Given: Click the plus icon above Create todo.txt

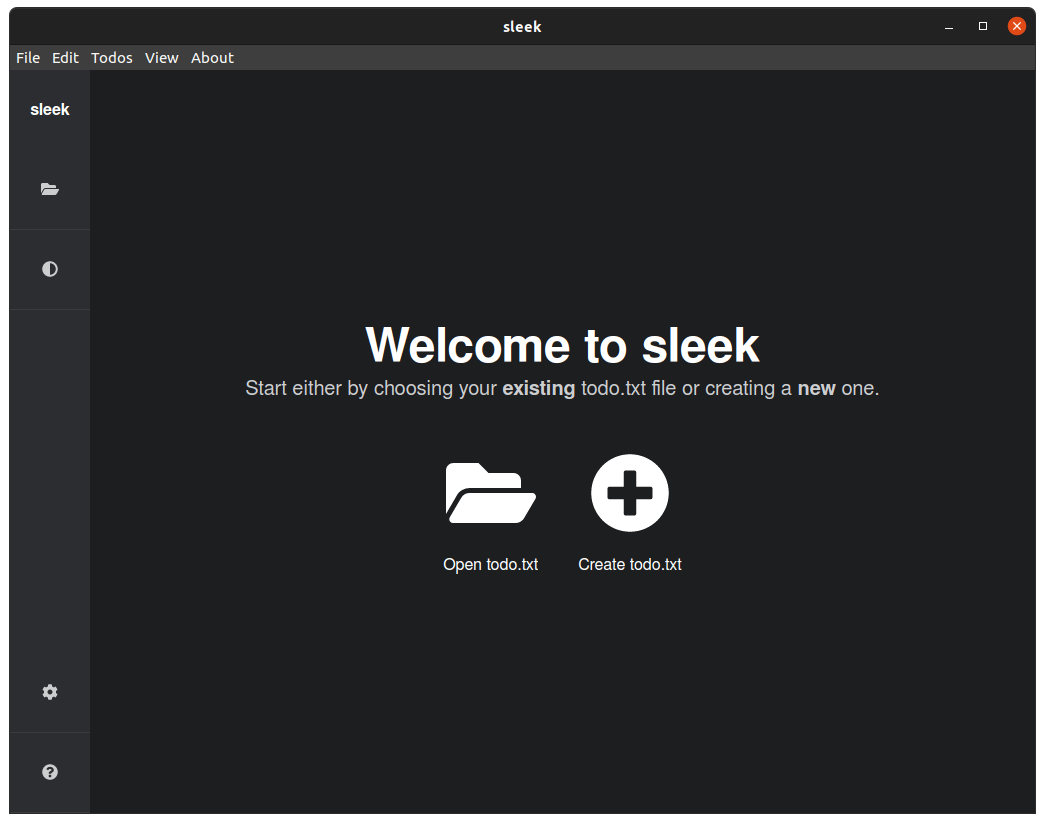Looking at the screenshot, I should pyautogui.click(x=629, y=492).
